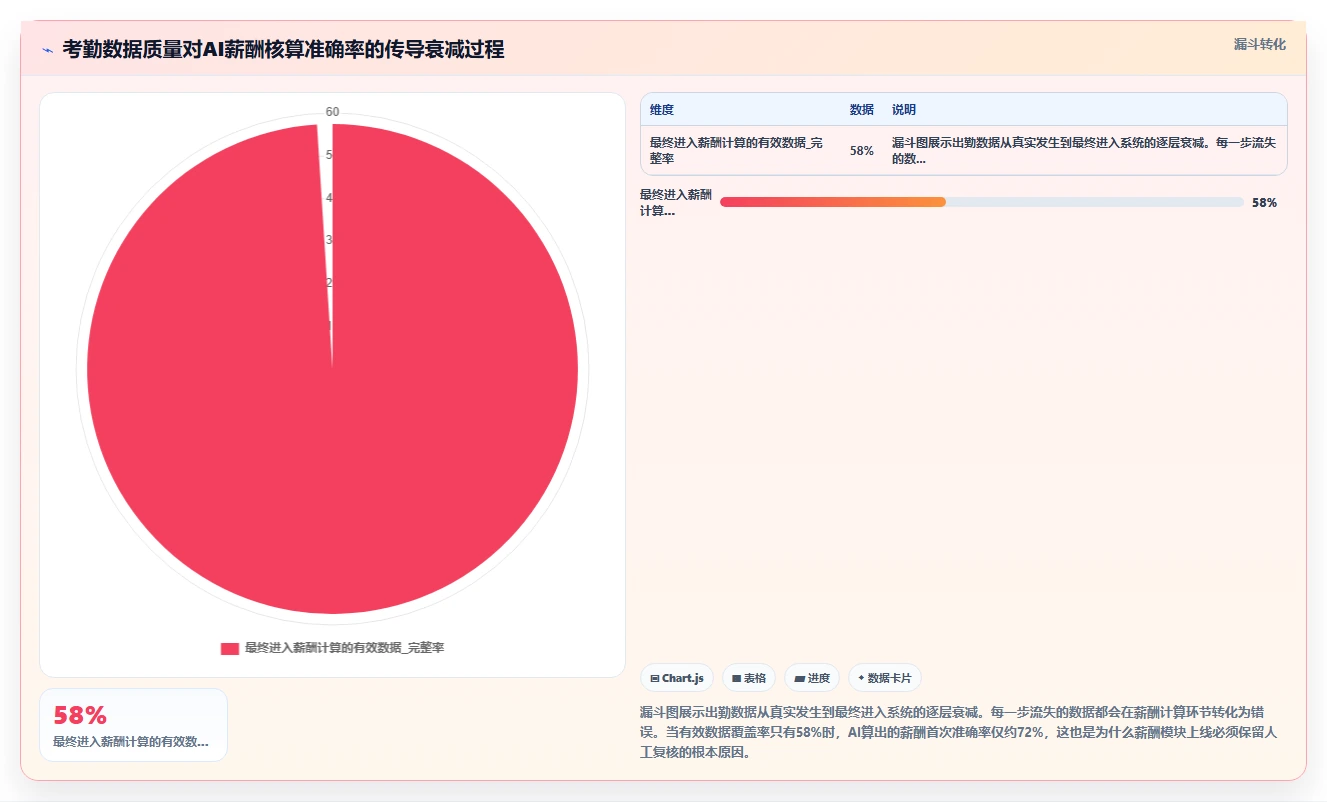The width and height of the screenshot is (1327, 802).
Task: Click legend text 最终进入薪酬计算的有效数据_完整率
Action: click(x=345, y=648)
